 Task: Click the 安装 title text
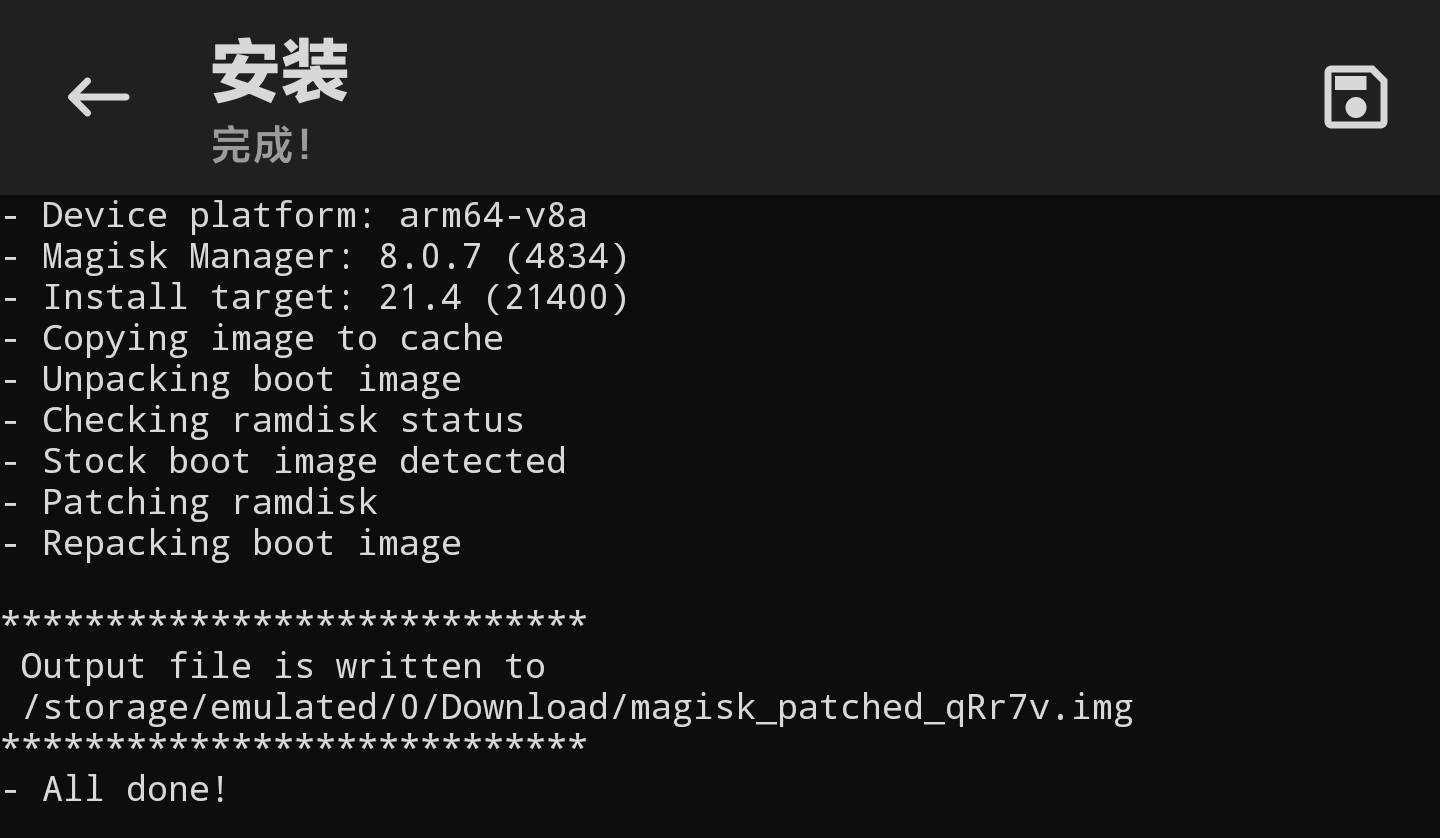(279, 72)
